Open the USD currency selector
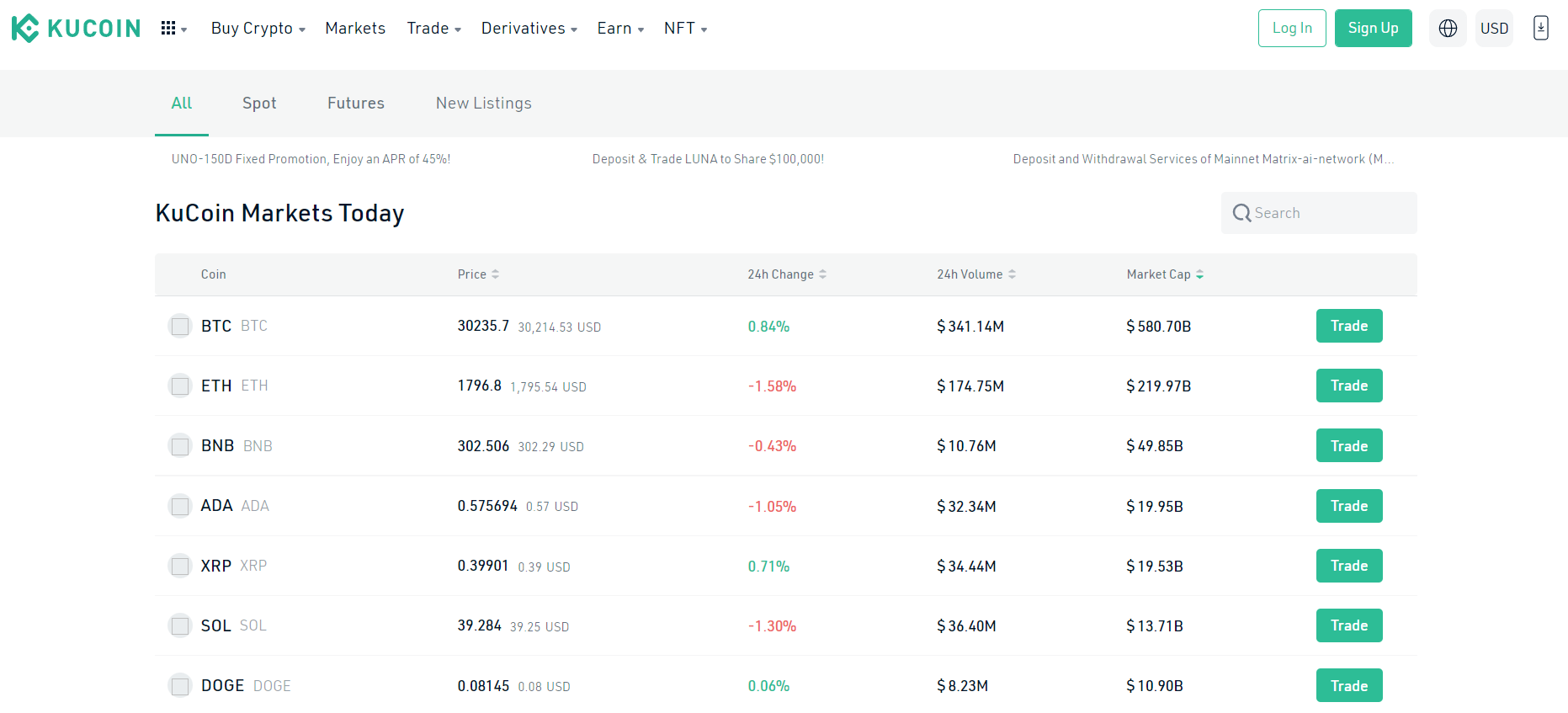The height and width of the screenshot is (713, 1568). pos(1494,29)
